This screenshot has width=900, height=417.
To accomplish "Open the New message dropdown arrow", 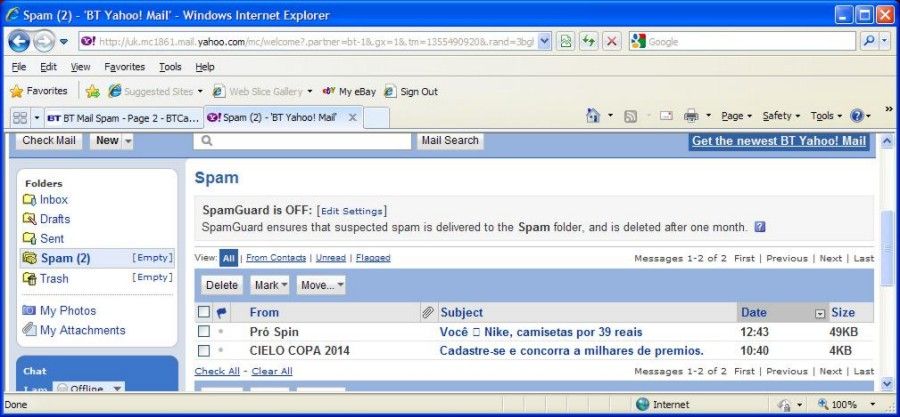I will (x=128, y=141).
